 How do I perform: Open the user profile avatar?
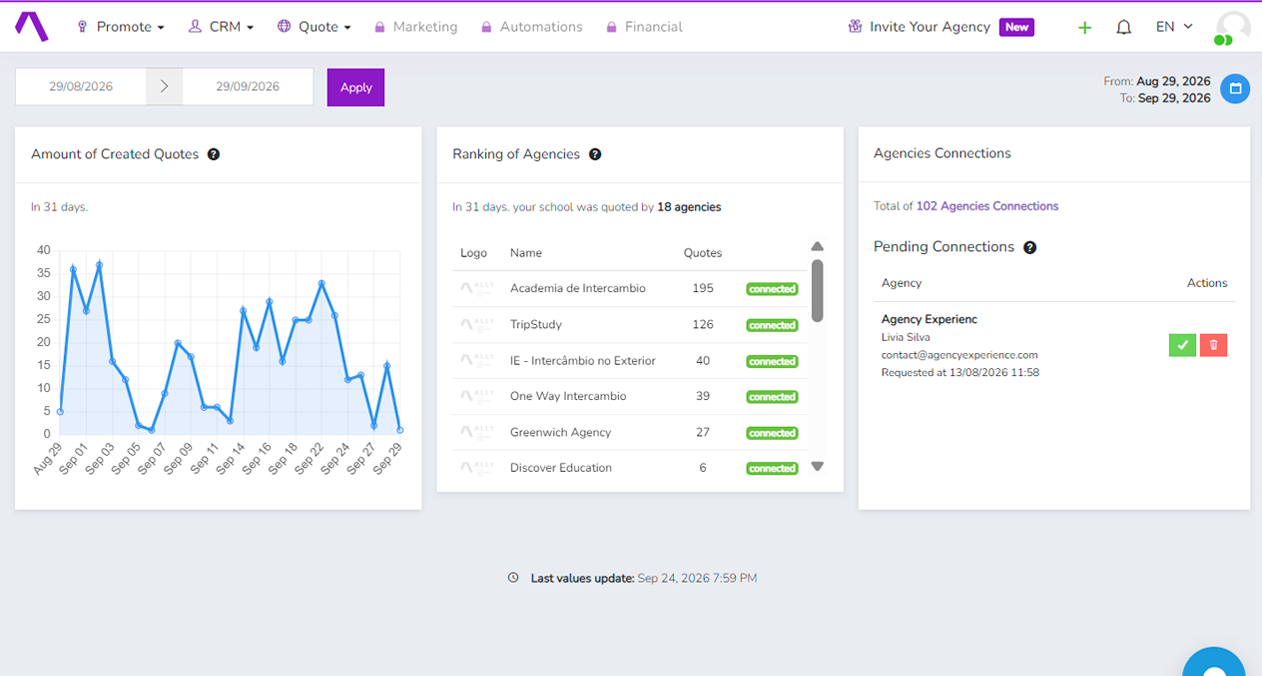1233,28
